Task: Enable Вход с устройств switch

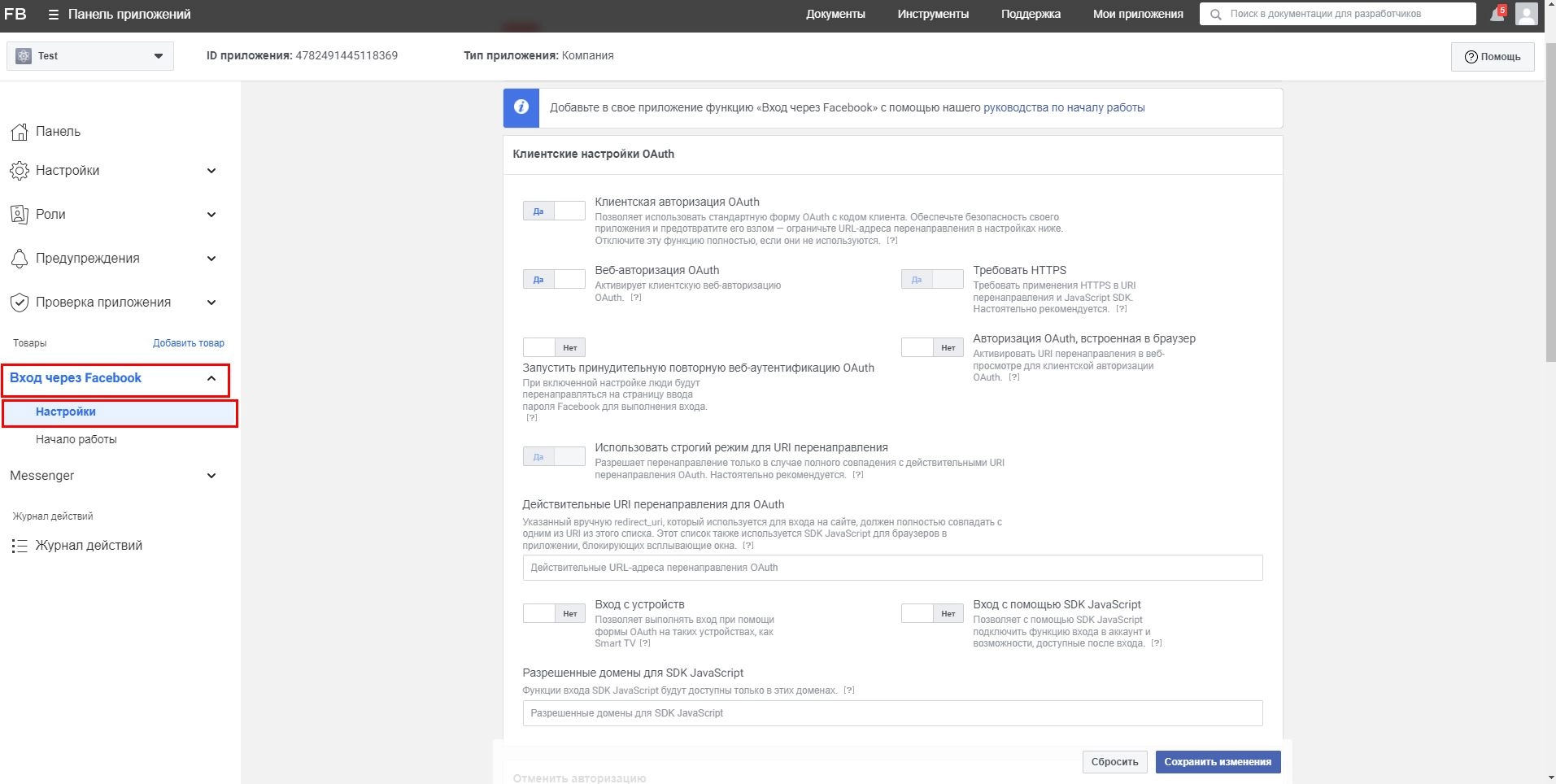Action: click(554, 613)
